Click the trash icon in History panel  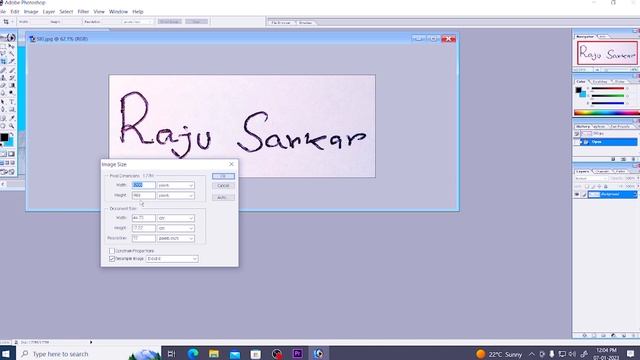633,159
